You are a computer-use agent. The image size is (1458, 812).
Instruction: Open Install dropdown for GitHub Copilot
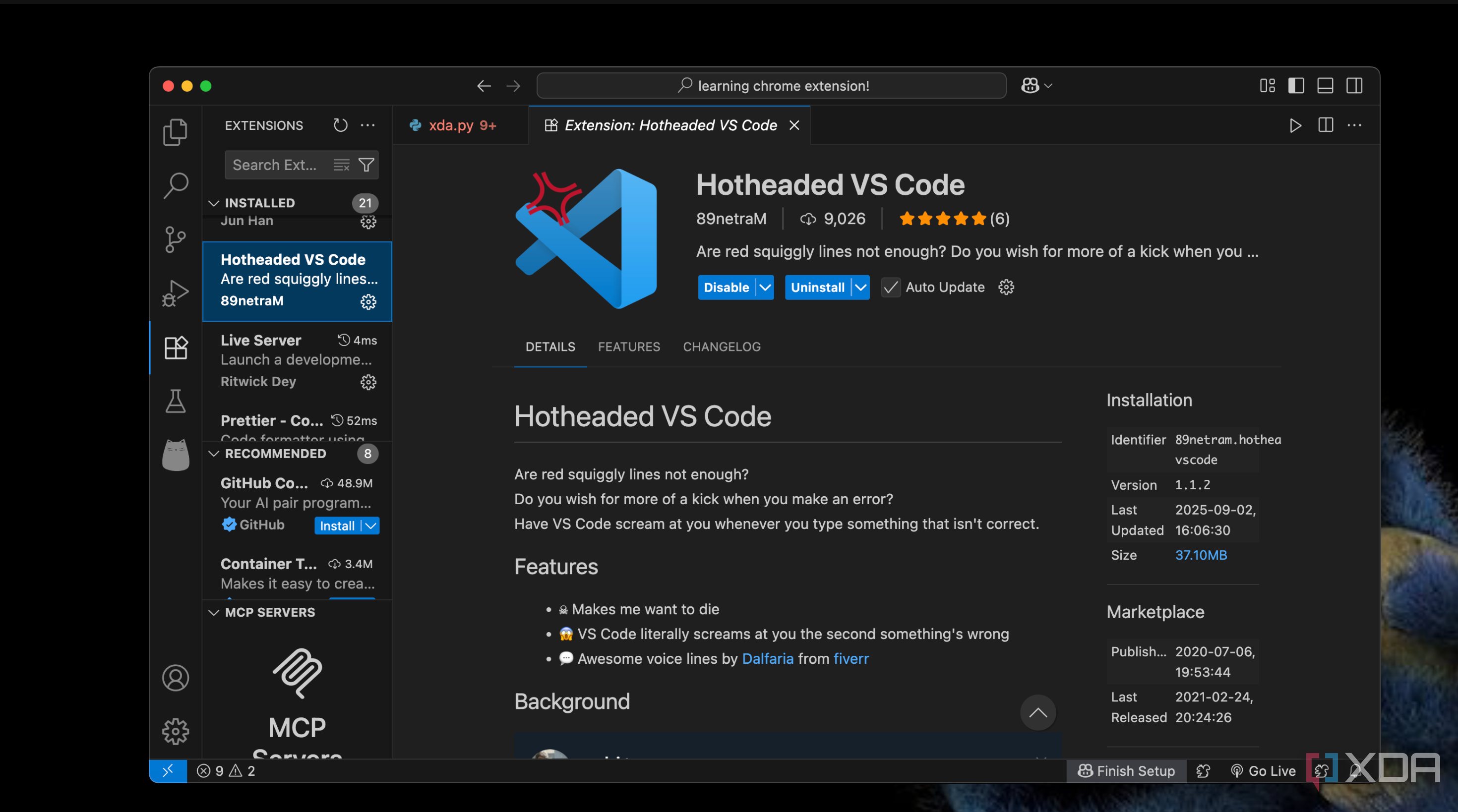click(x=371, y=525)
